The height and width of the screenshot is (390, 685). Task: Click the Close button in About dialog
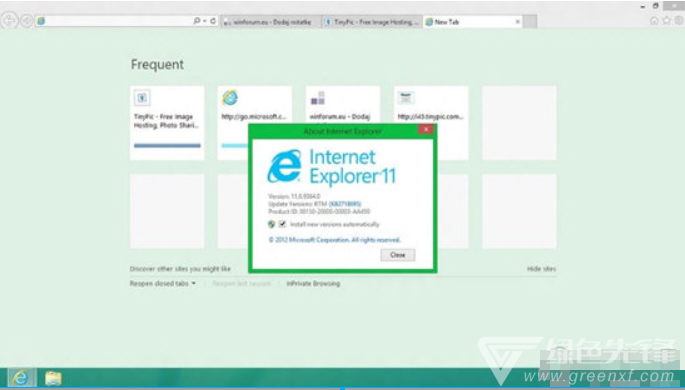[x=398, y=255]
